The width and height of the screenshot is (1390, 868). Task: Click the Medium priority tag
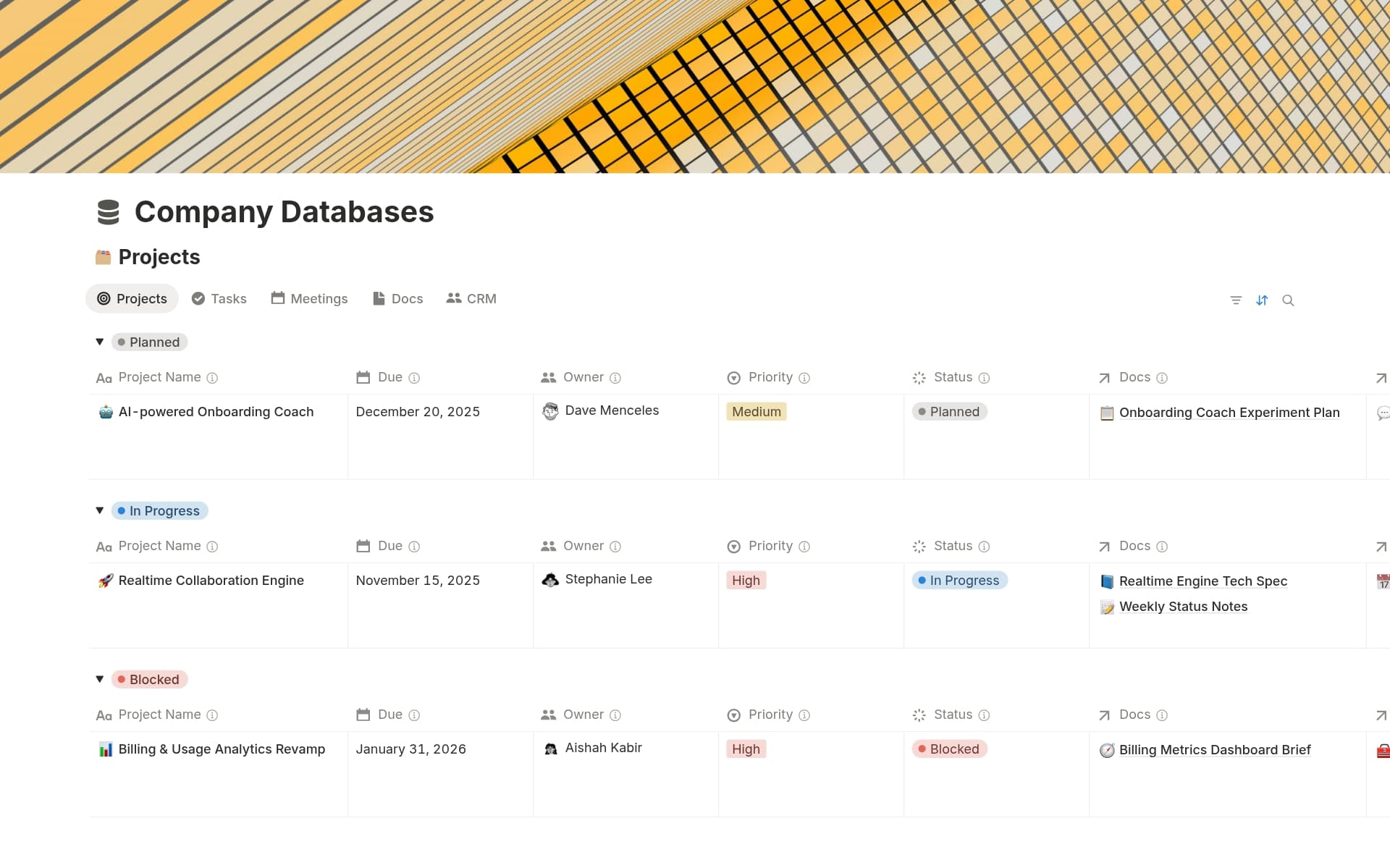click(756, 412)
